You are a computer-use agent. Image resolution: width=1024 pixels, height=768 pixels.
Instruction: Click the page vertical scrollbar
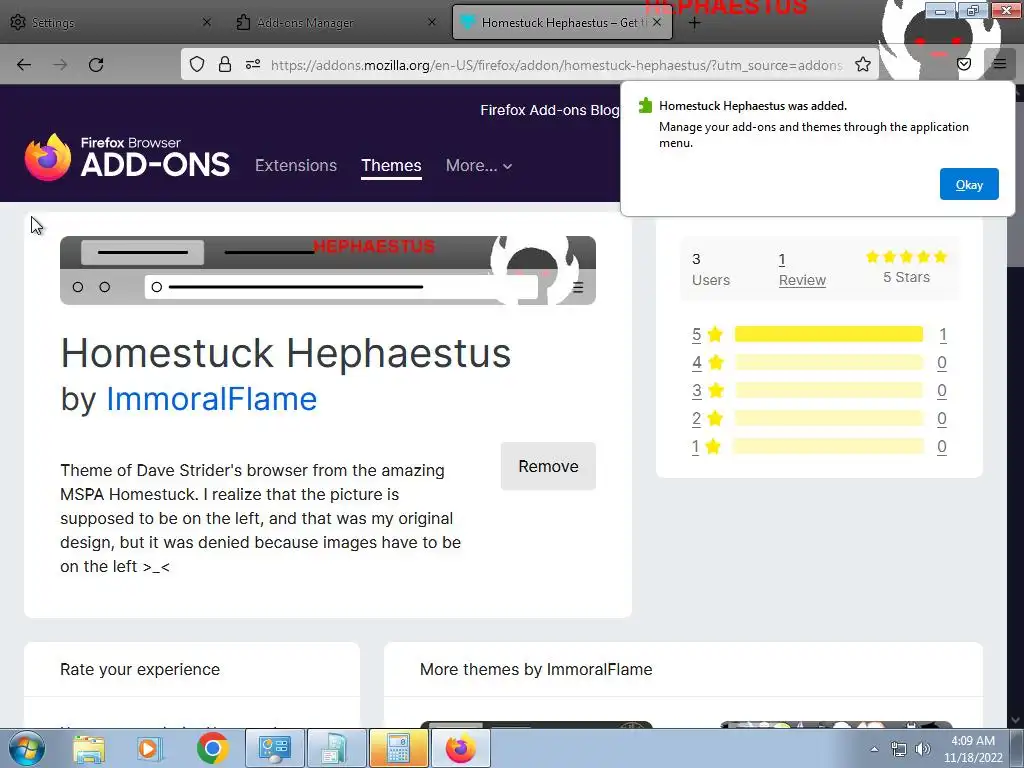1016,405
